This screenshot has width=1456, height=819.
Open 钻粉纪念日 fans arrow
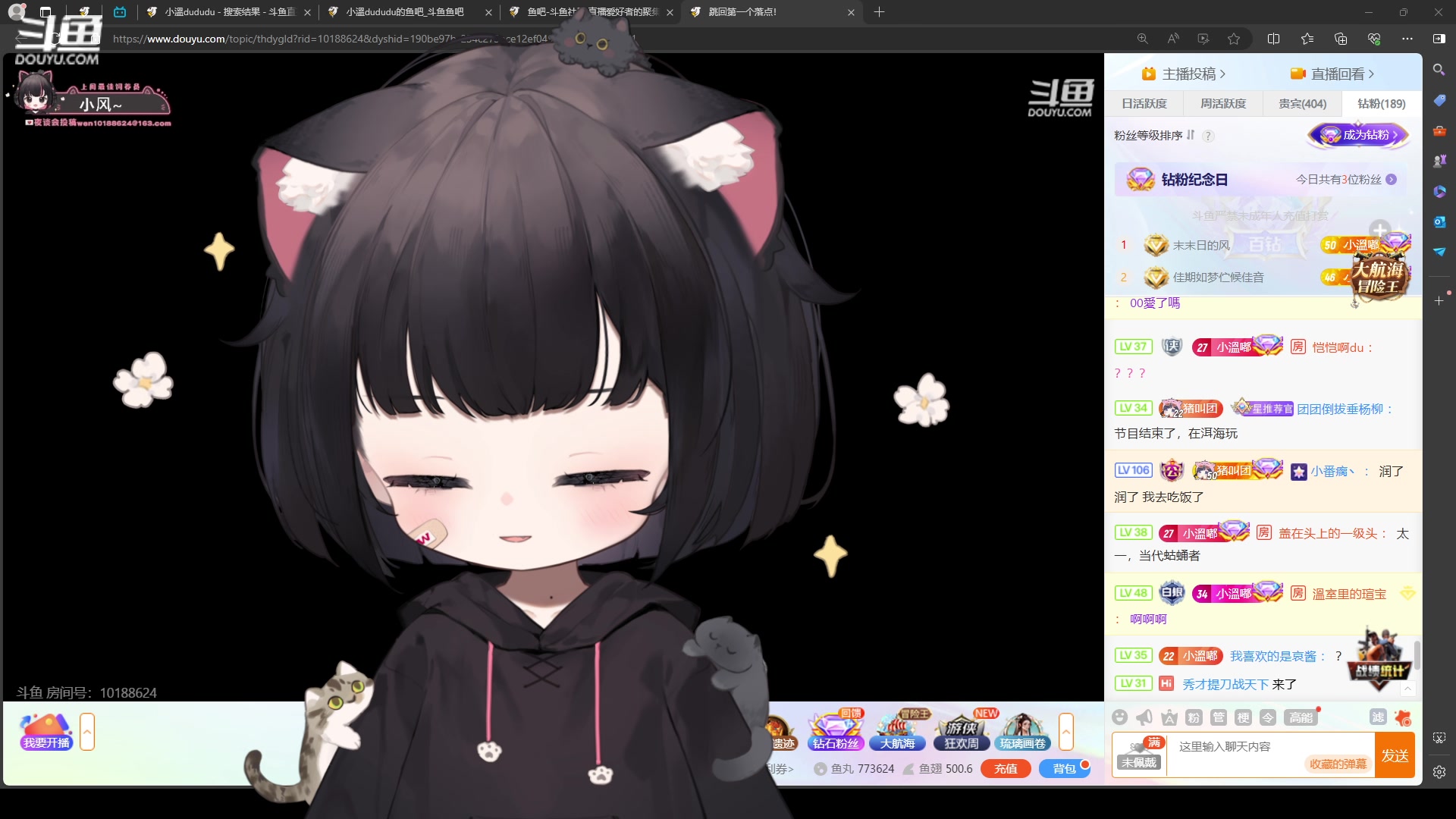[x=1391, y=180]
